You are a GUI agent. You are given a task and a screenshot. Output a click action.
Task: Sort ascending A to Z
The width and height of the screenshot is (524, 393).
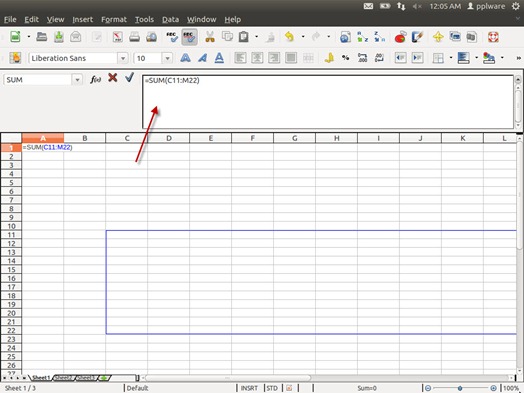click(x=362, y=37)
